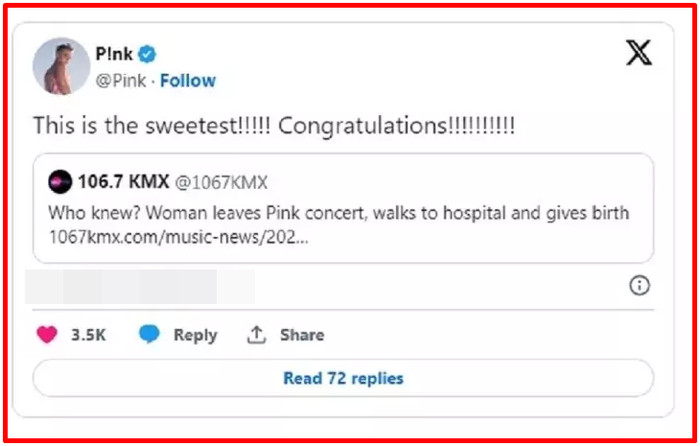Open the quoted tweet headline text
This screenshot has width=700, height=446.
tap(338, 213)
